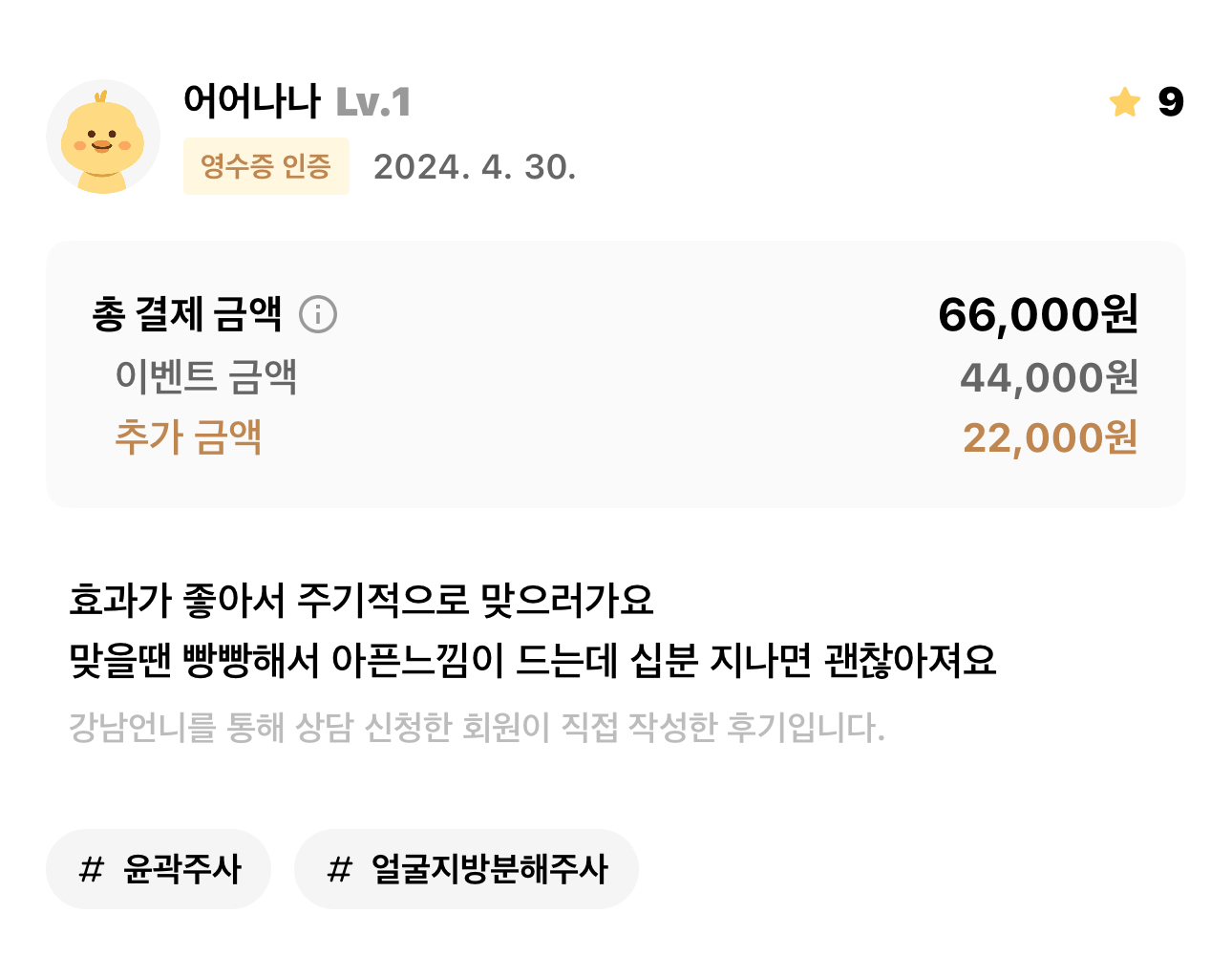
Task: Select the 윤곽주사 hashtag chip
Action: 159,869
